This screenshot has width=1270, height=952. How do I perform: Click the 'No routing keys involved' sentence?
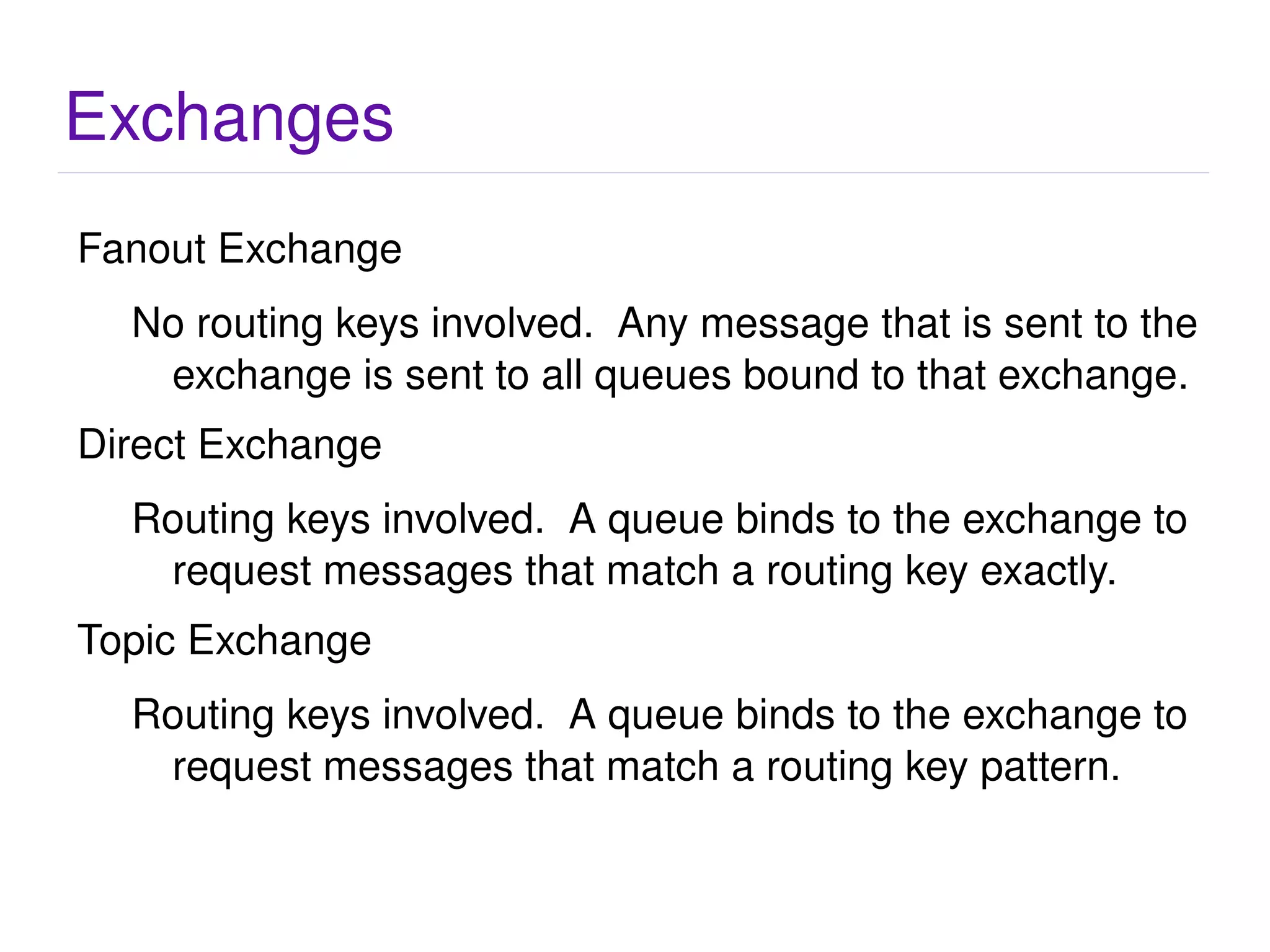pos(363,324)
